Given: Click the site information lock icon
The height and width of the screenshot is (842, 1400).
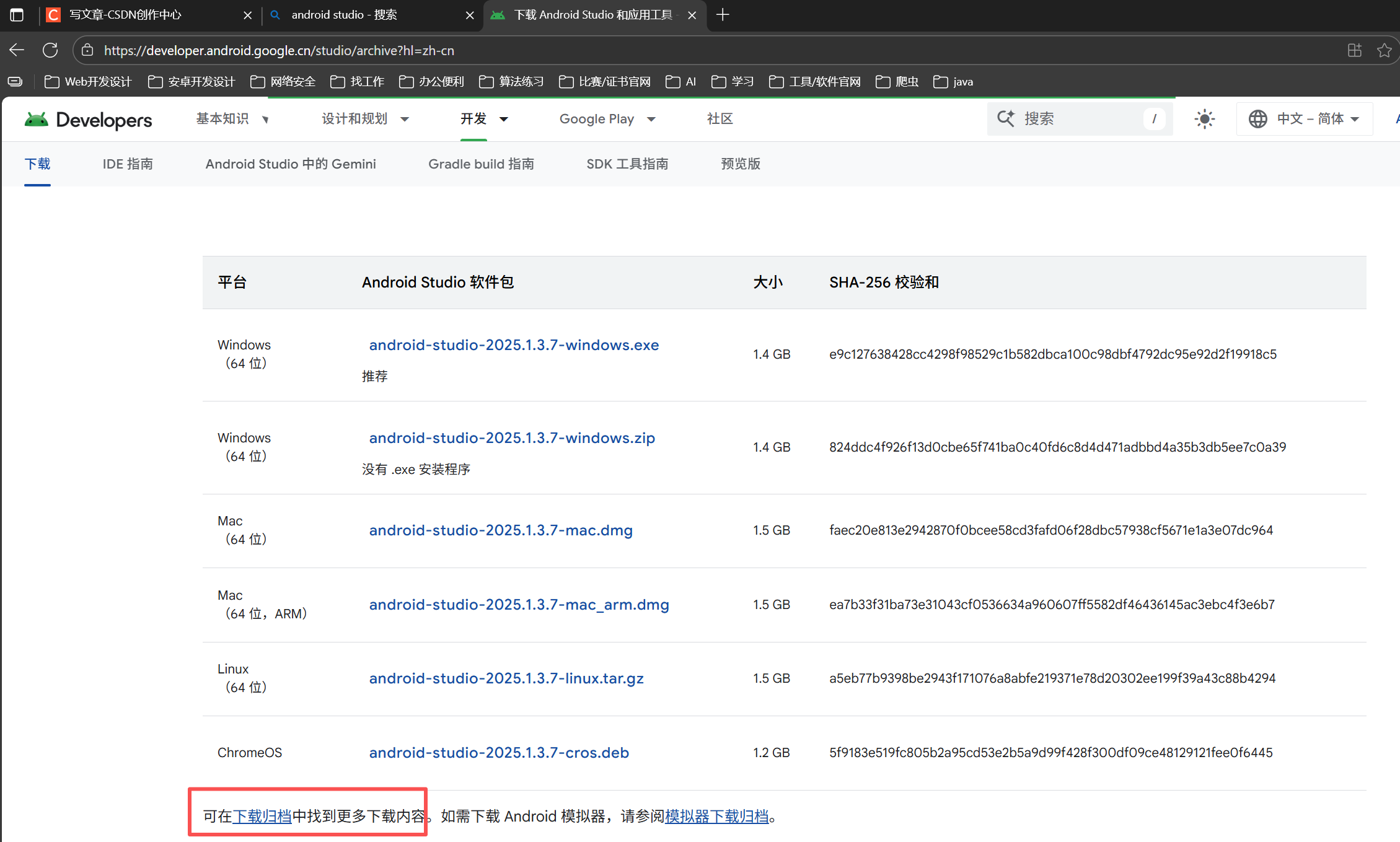Looking at the screenshot, I should click(x=88, y=50).
